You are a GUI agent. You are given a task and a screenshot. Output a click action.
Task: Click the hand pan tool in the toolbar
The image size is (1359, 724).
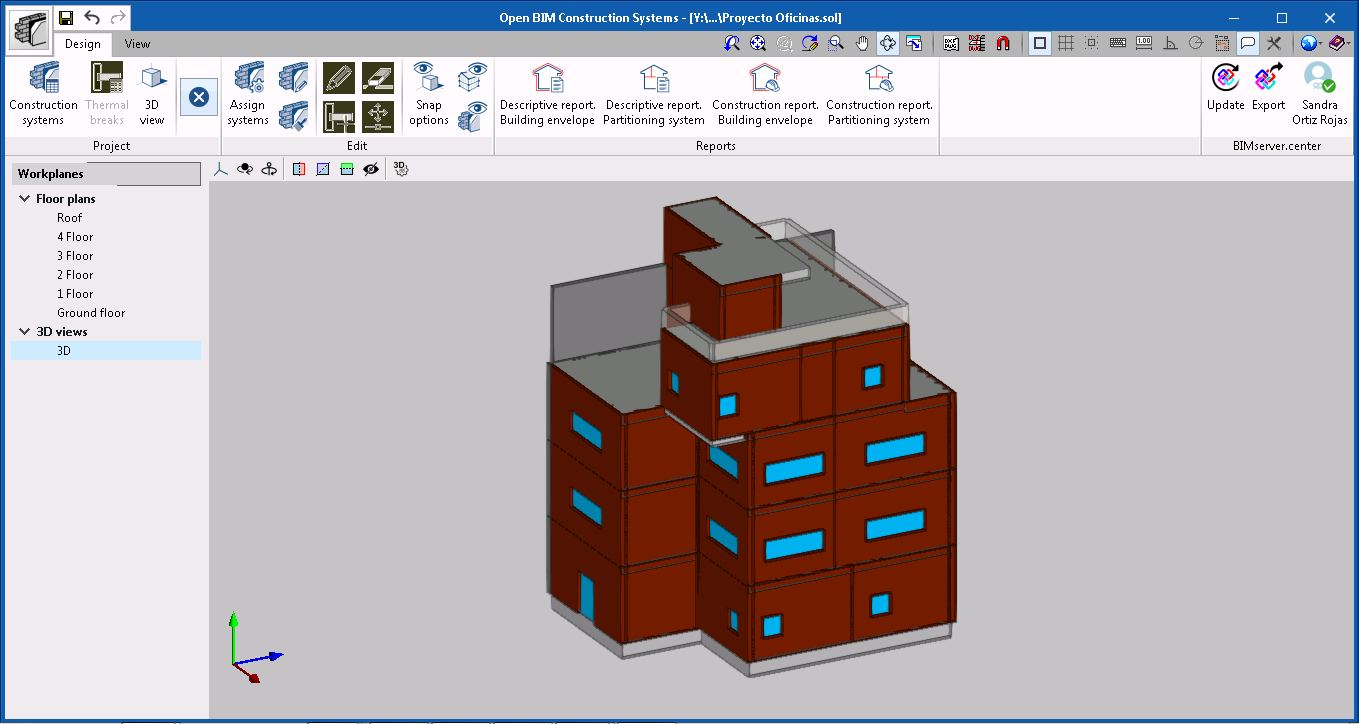tap(861, 43)
